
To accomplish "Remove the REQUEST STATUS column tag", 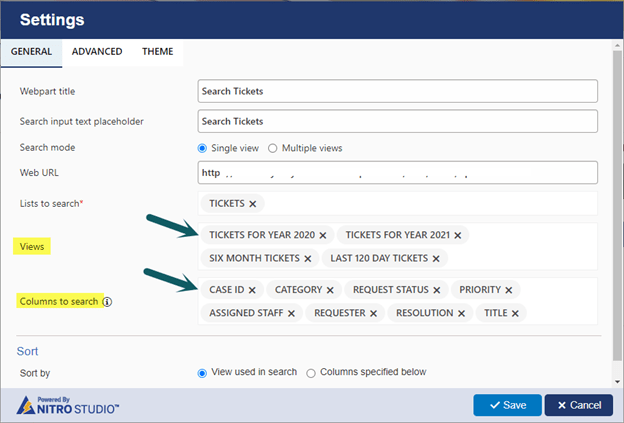I will coord(437,290).
